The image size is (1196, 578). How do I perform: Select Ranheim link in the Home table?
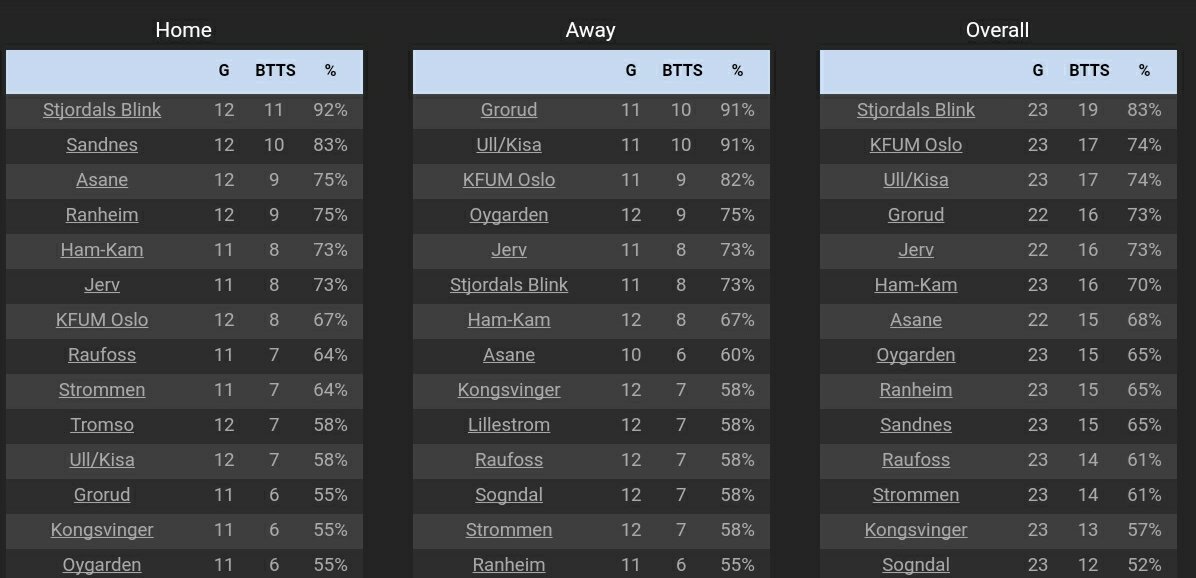102,215
